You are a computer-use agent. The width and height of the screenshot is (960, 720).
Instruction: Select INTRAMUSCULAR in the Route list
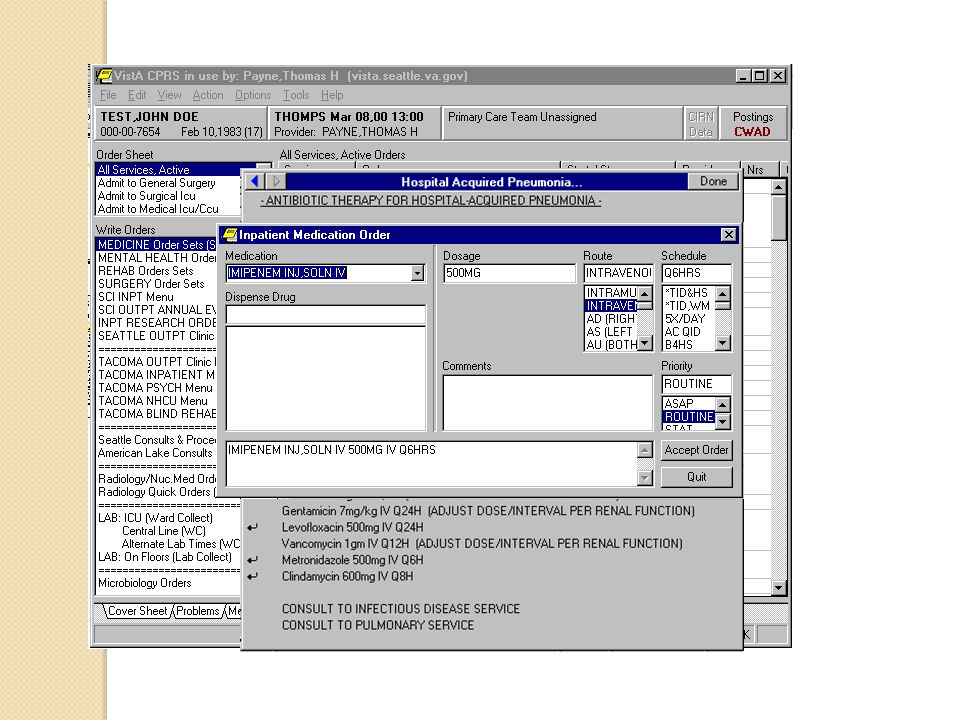click(x=611, y=293)
